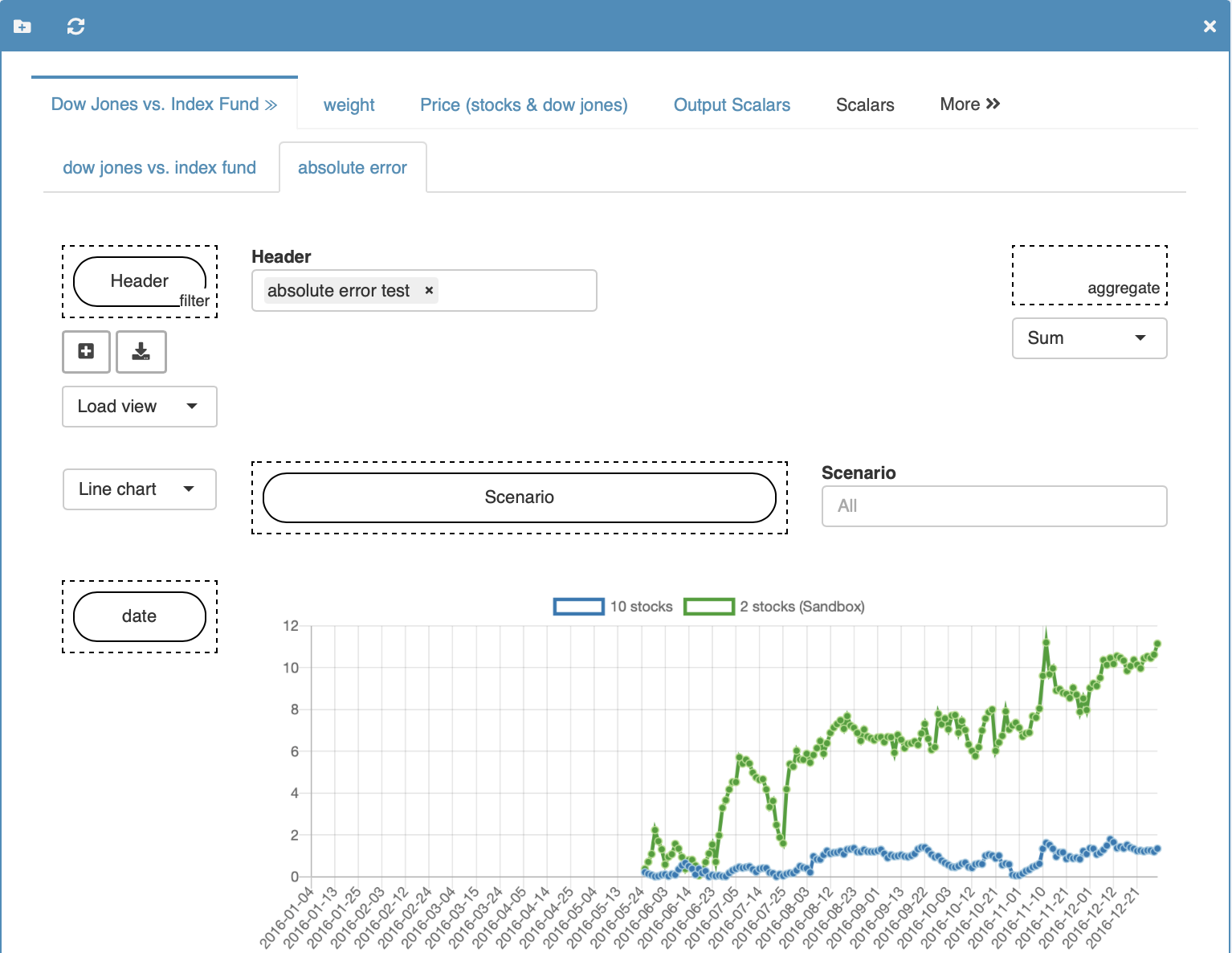Click the 'absolute error test' tag text
1232x953 pixels.
(x=338, y=290)
